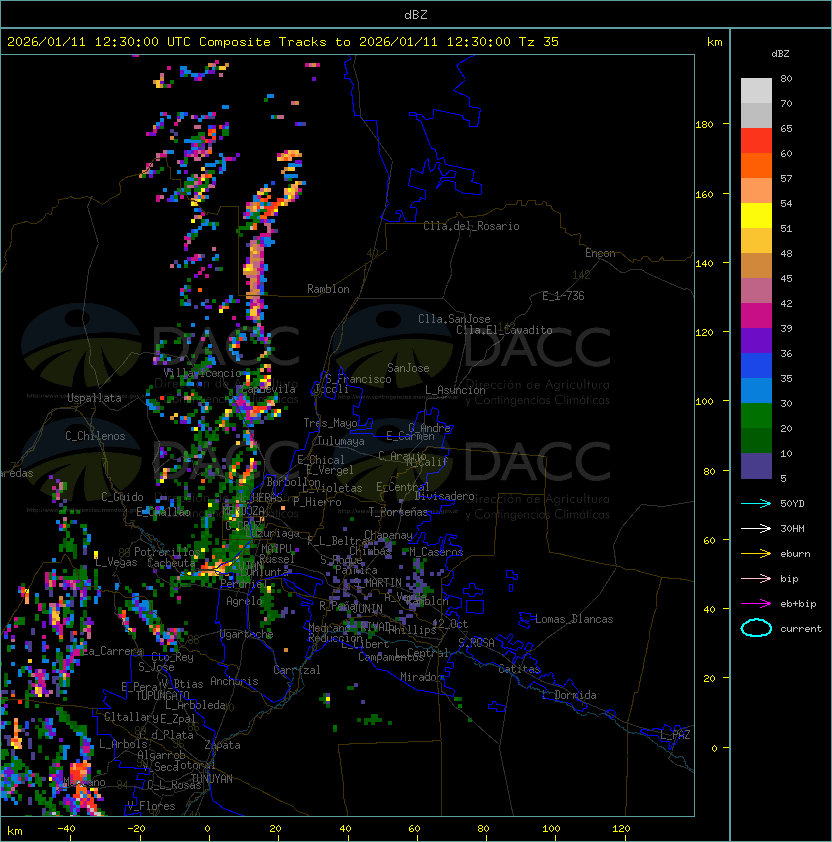Click the '180' km tick on right axis

tap(704, 125)
